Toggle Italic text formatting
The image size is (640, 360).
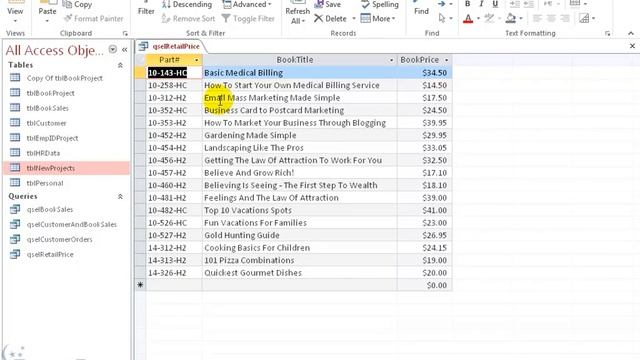click(x=482, y=4)
